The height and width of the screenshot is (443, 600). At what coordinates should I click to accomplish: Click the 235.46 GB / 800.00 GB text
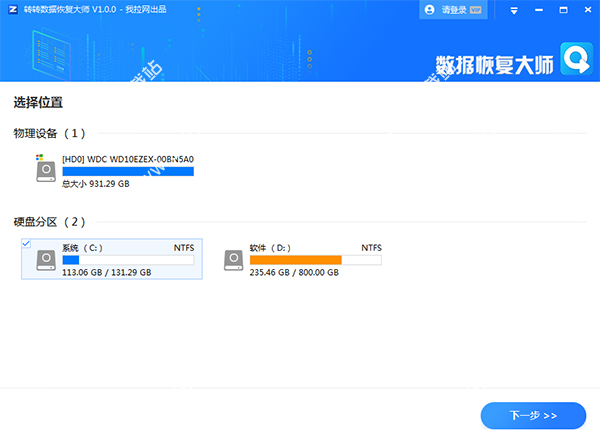(294, 272)
